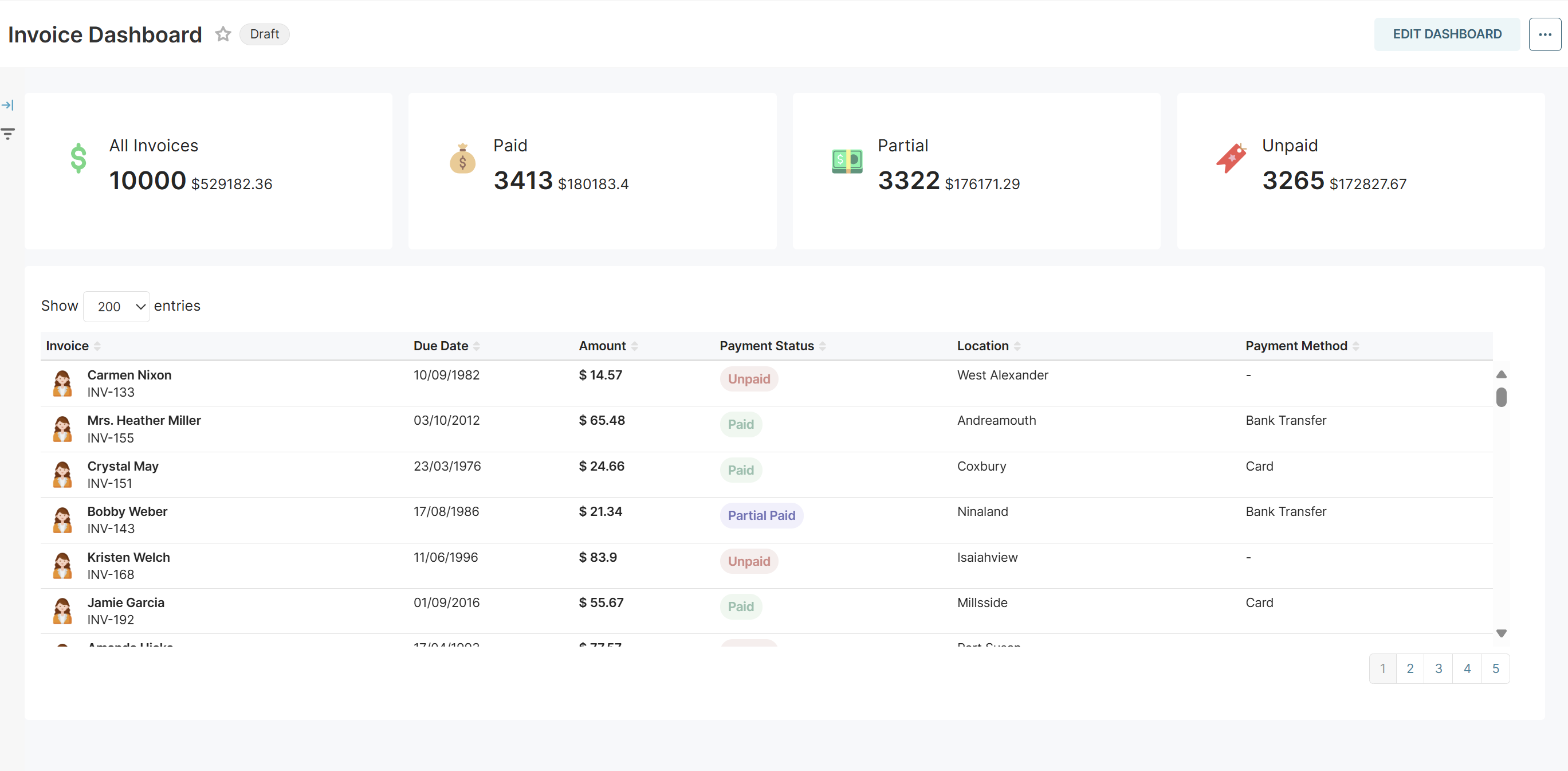Open the filter bar icon

tap(8, 134)
